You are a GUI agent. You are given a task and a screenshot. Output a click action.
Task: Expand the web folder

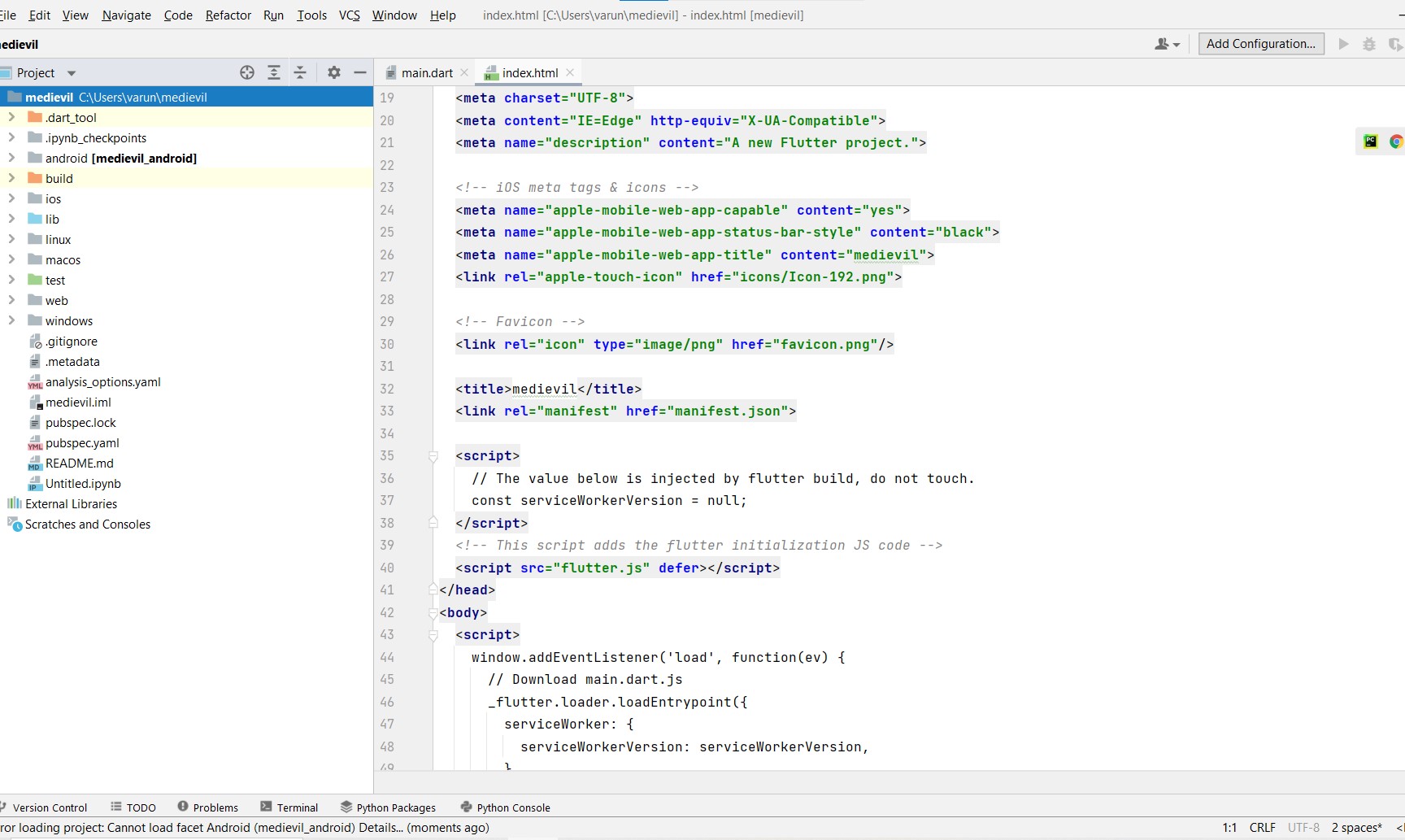pos(11,300)
